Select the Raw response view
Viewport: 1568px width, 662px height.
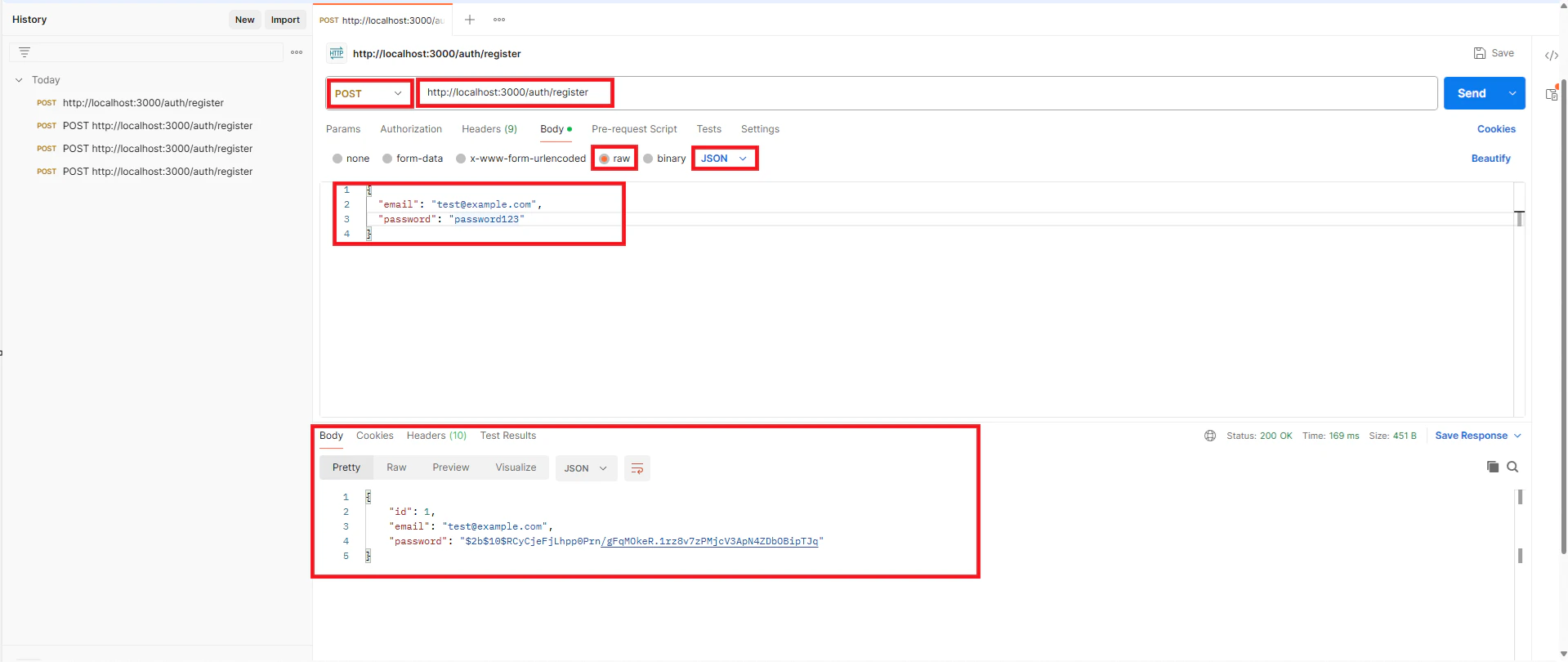pos(396,467)
